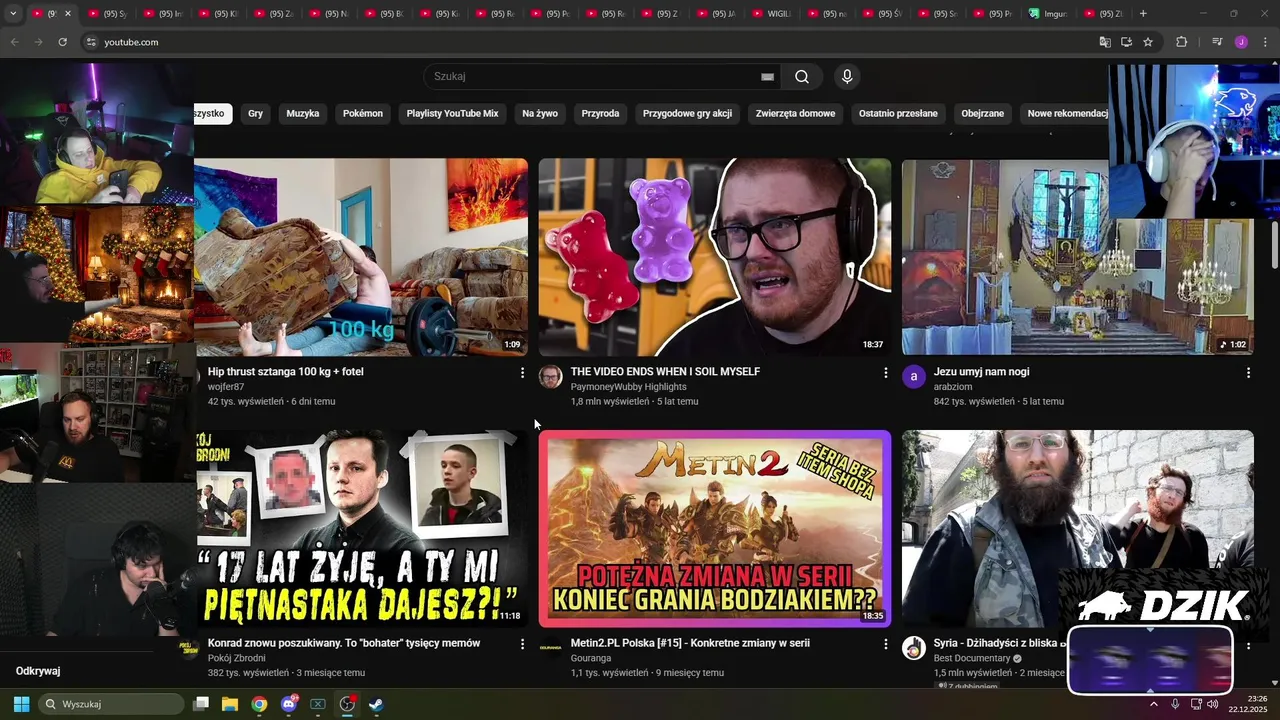Click the install app icon in address bar

1126,42
